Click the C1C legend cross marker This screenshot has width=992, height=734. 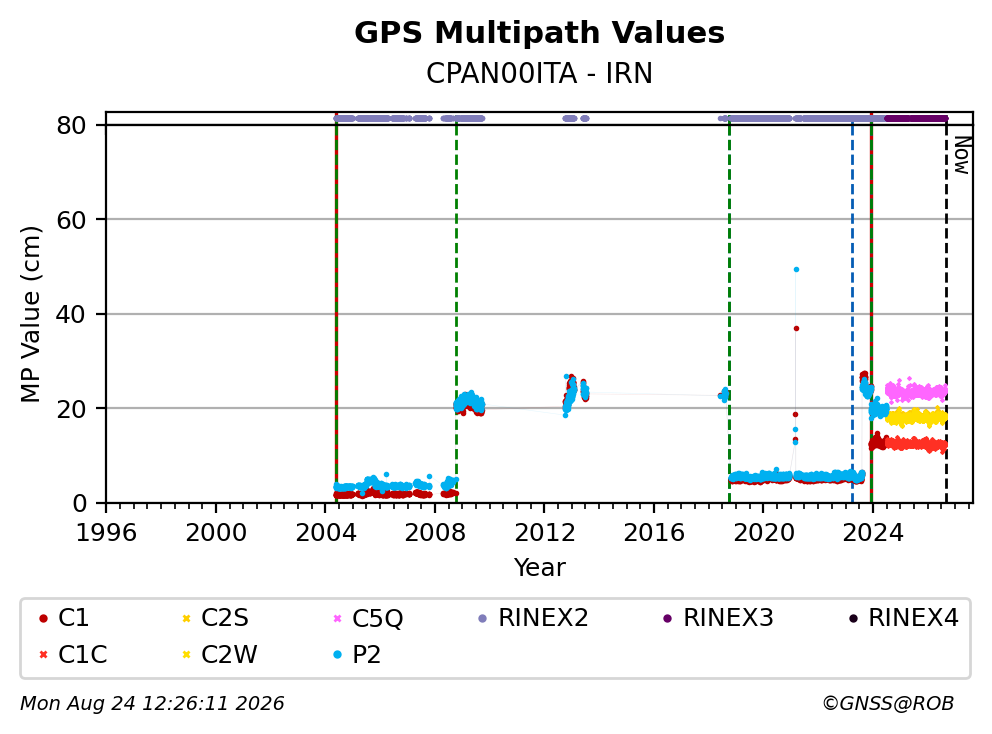tap(43, 655)
